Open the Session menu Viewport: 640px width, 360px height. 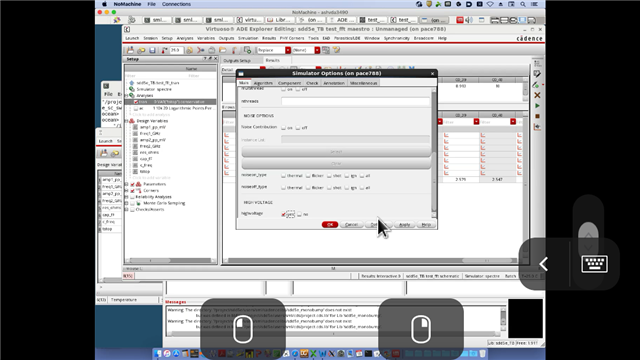150,38
